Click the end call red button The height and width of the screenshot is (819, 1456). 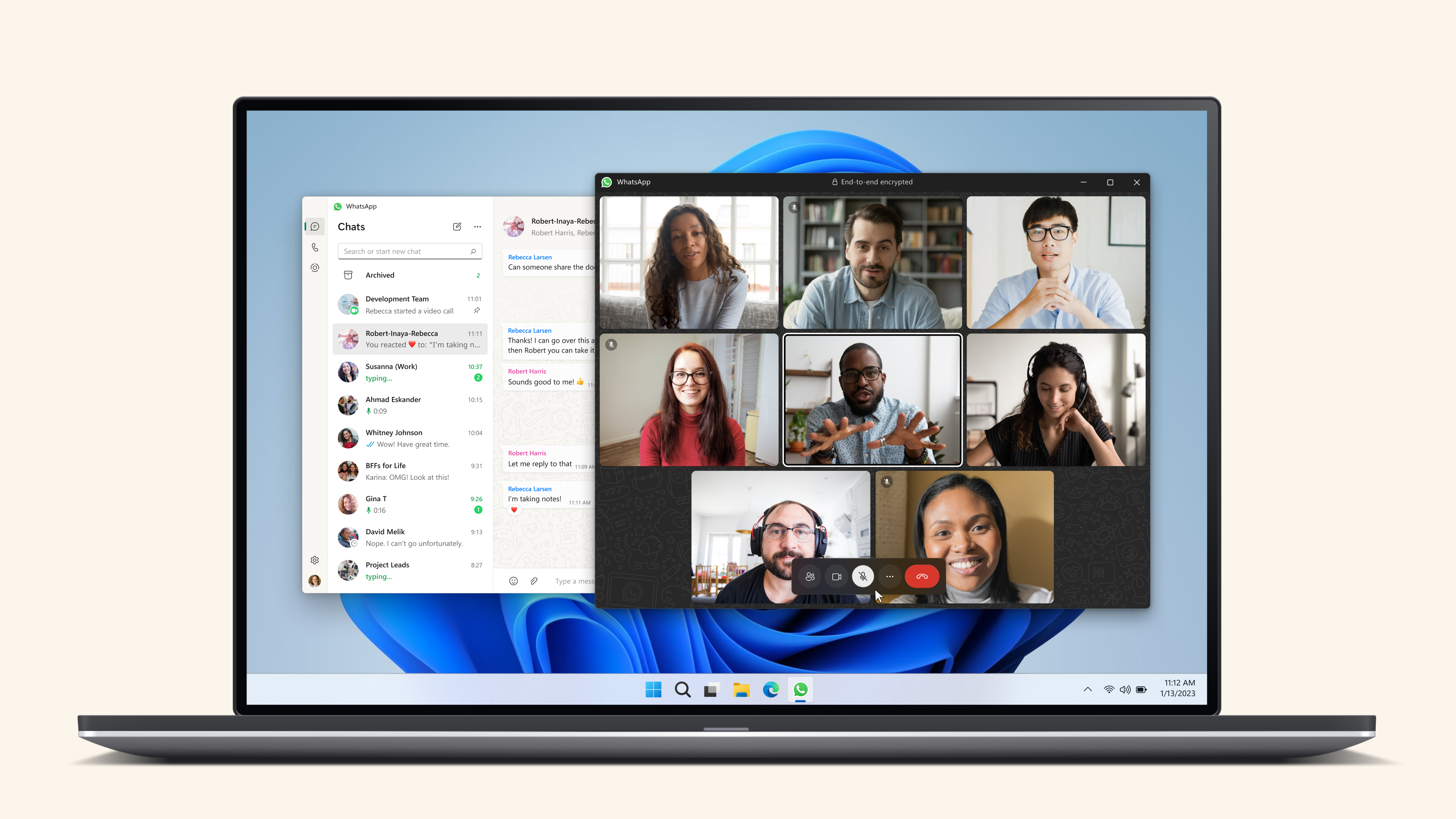click(921, 576)
